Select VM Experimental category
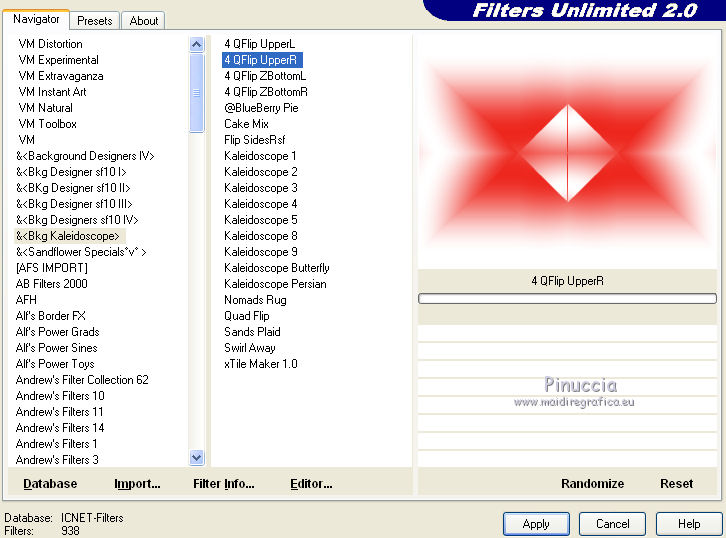The width and height of the screenshot is (726, 538). (x=58, y=60)
